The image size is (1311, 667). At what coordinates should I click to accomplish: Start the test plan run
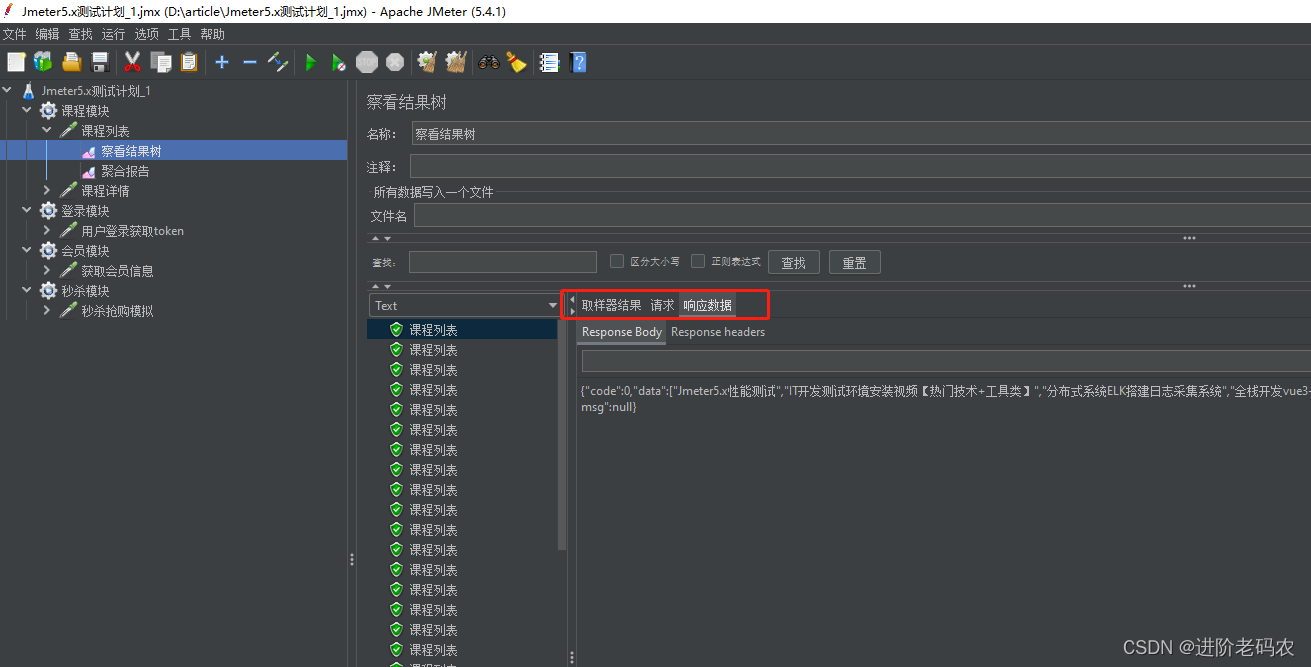click(310, 62)
